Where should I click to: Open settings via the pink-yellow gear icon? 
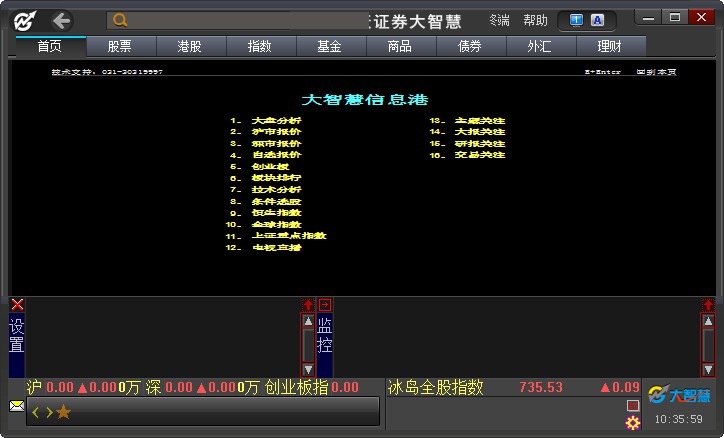point(633,422)
